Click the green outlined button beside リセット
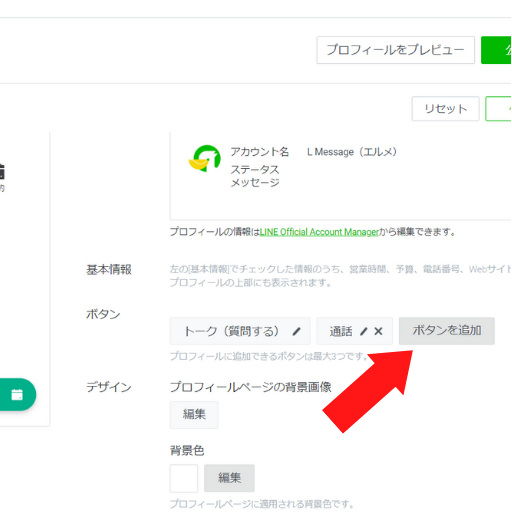The image size is (512, 512). [x=498, y=109]
